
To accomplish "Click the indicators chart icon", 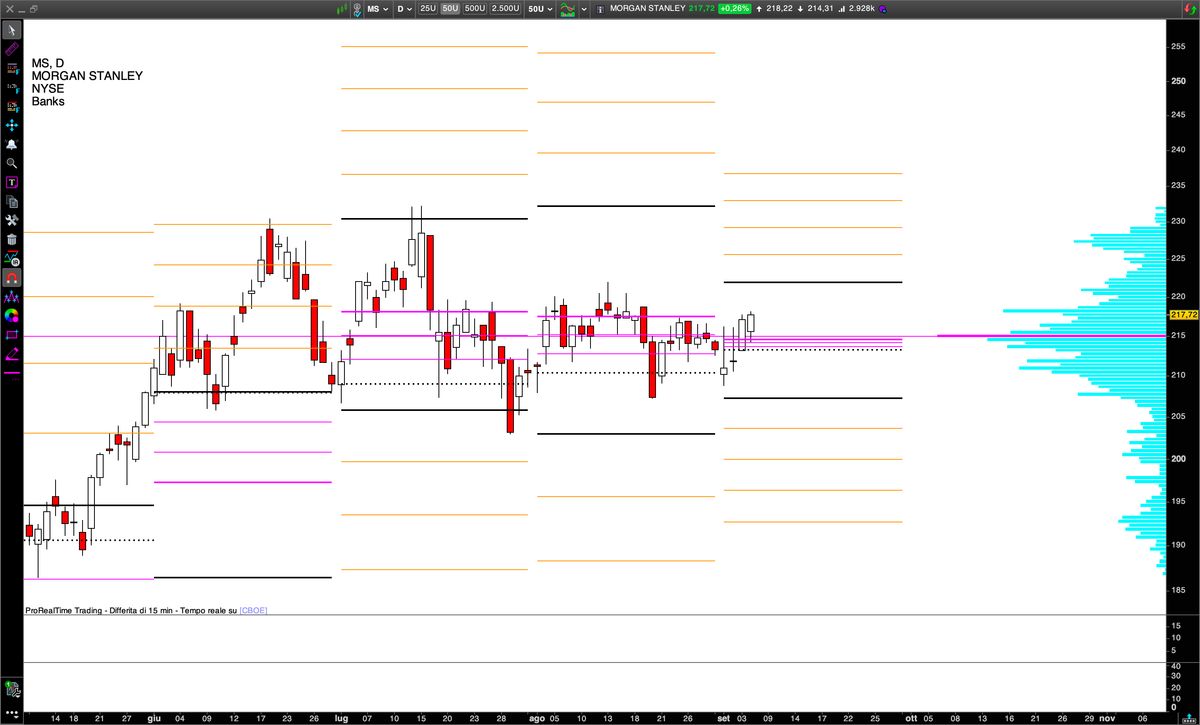I will (567, 8).
